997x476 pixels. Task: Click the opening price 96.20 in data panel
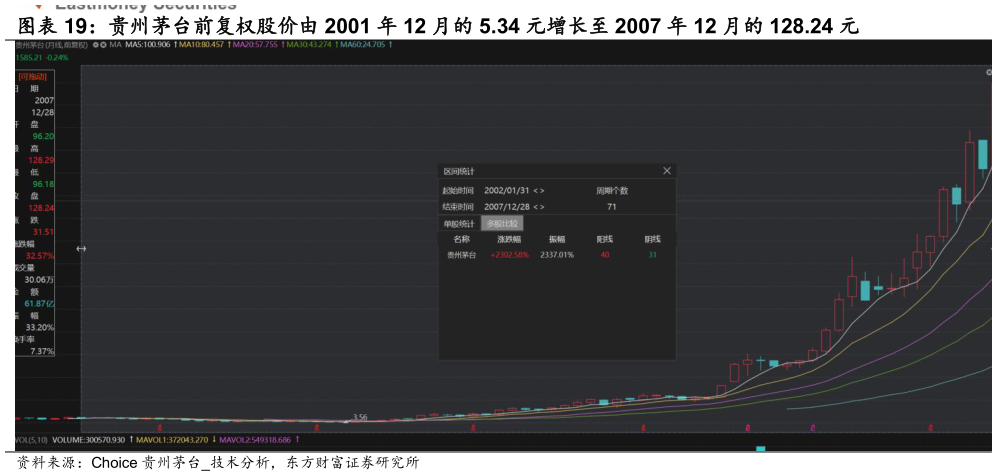pyautogui.click(x=44, y=136)
